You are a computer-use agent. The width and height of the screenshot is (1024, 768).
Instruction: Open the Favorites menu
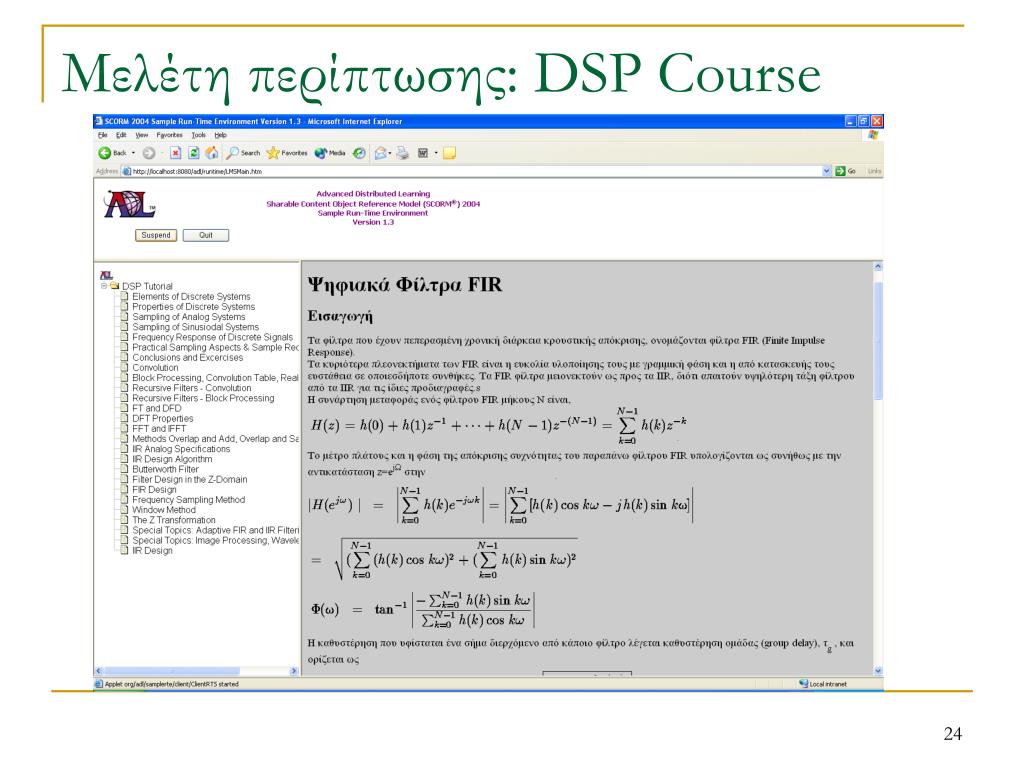coord(169,135)
